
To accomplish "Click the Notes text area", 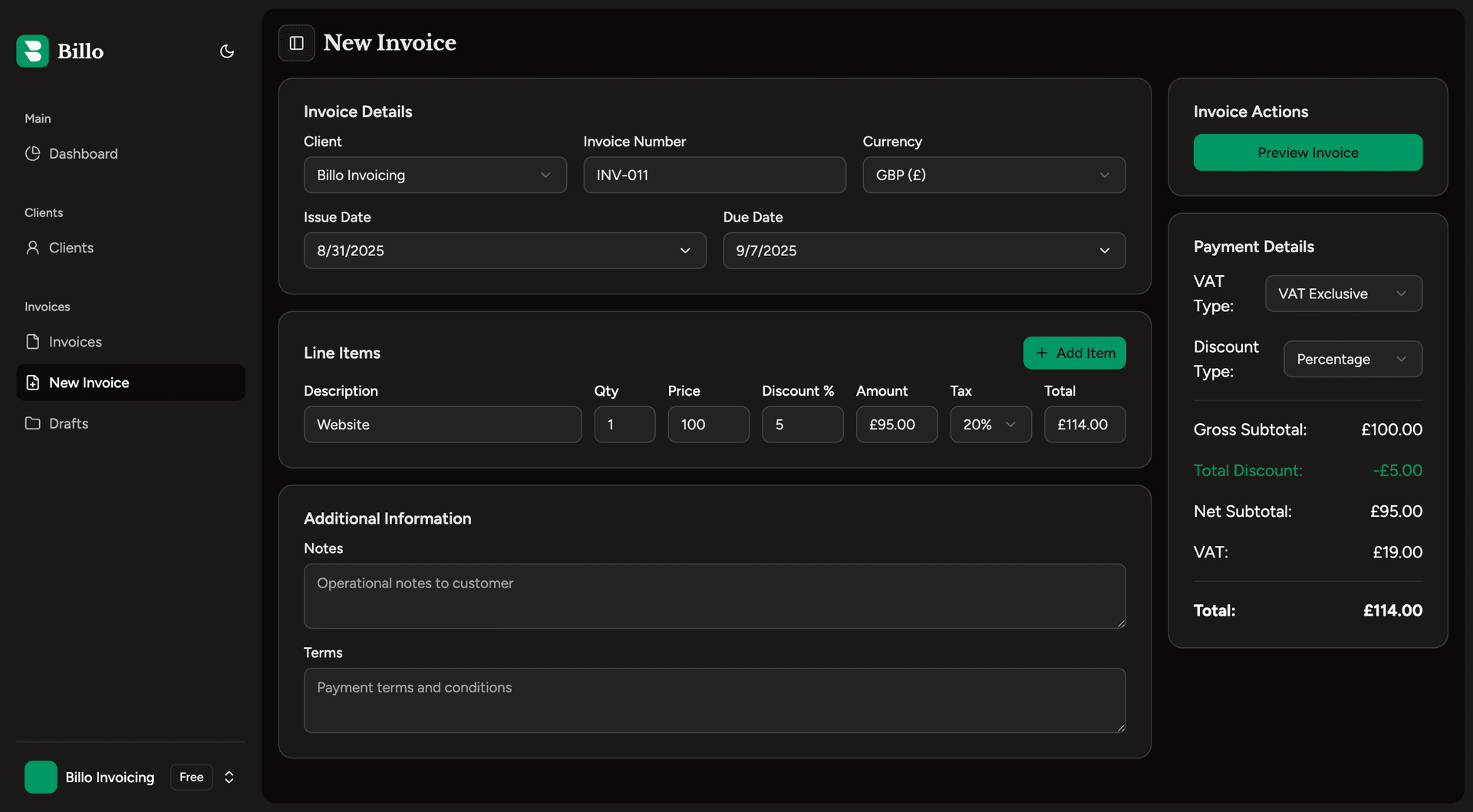I will click(x=714, y=596).
